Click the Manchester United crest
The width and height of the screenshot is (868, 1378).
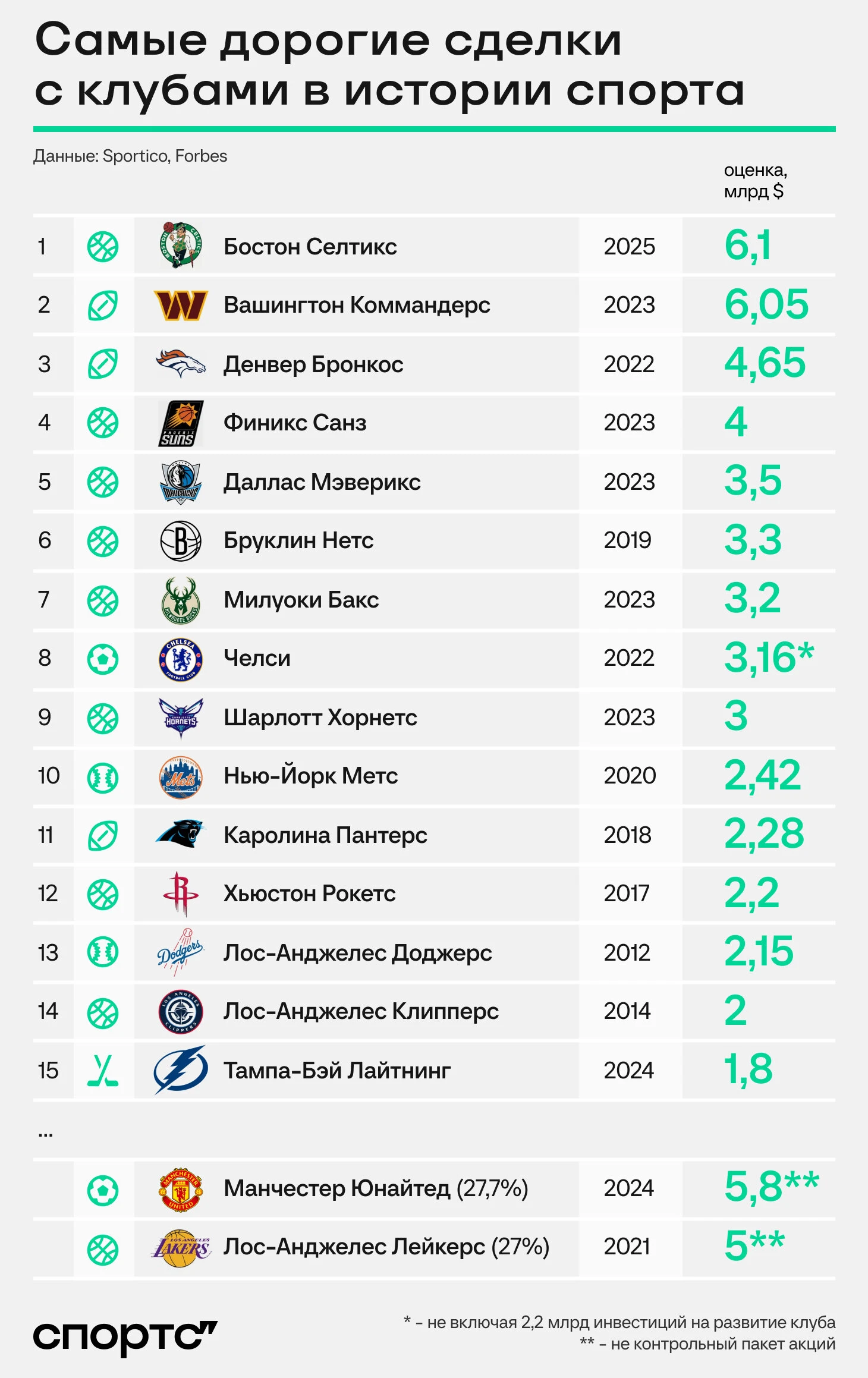click(181, 1189)
